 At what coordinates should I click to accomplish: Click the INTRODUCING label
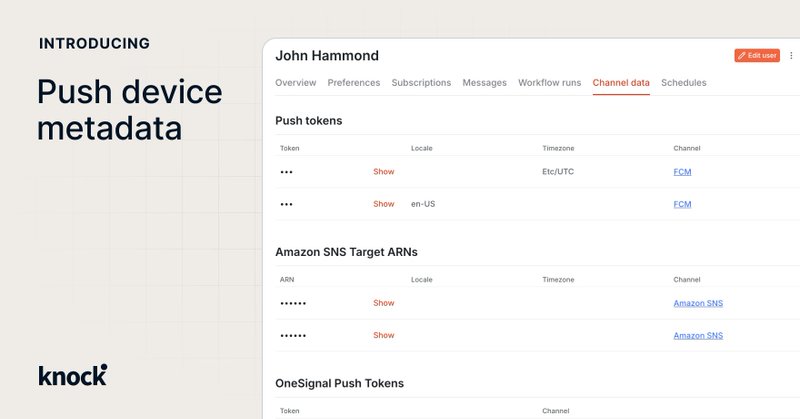[94, 43]
